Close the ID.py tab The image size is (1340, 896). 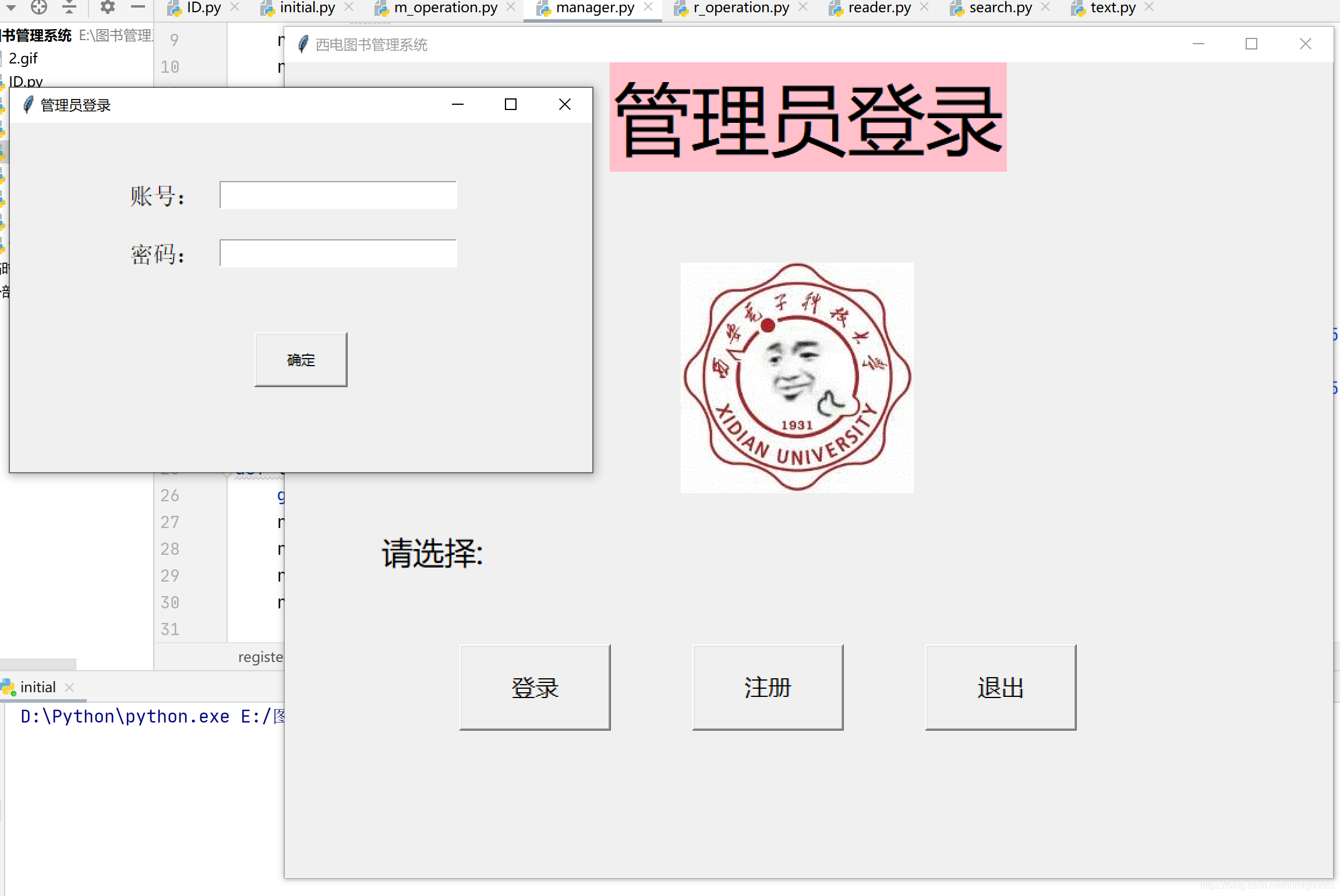coord(235,7)
